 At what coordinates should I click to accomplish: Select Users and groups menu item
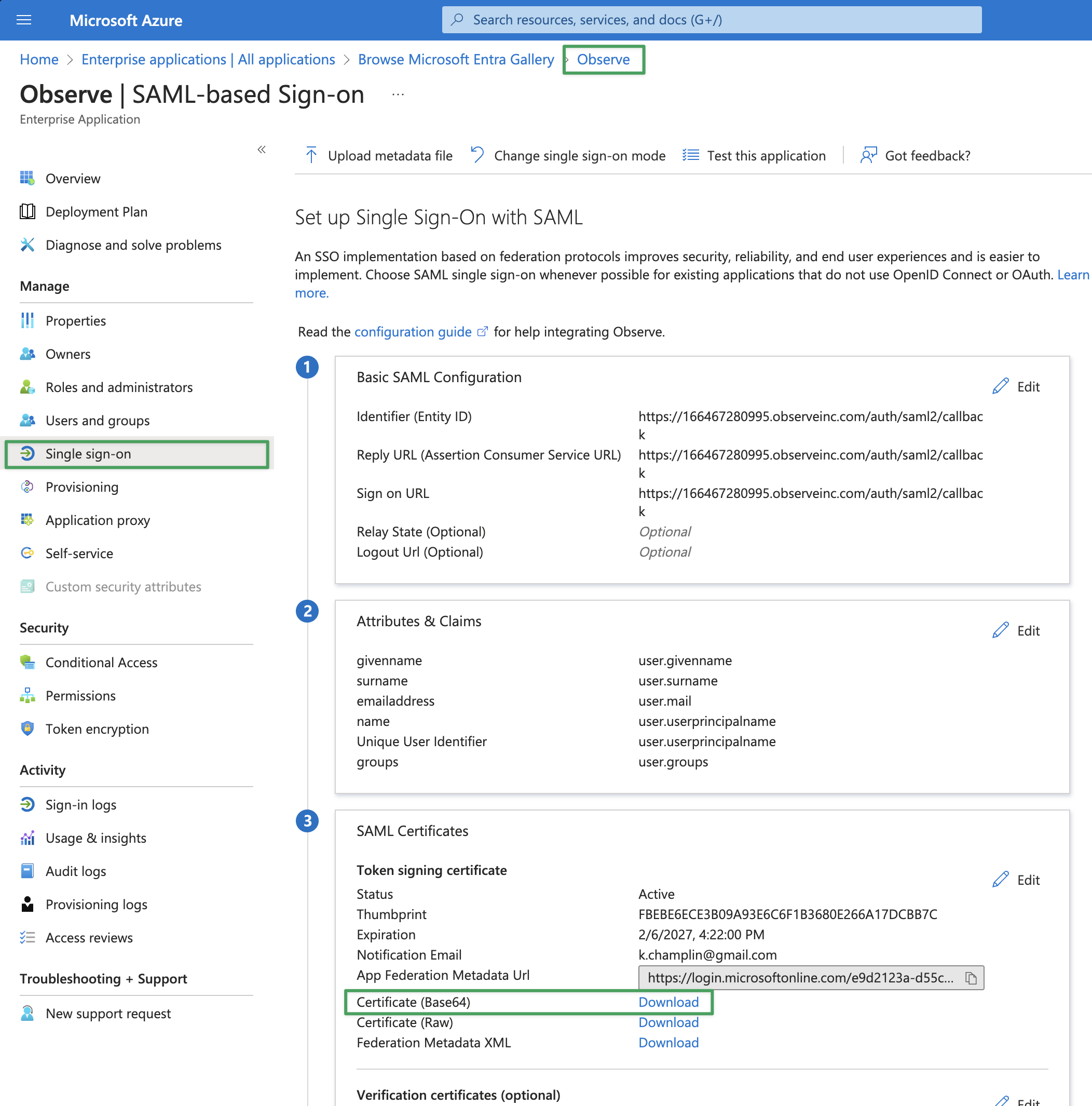(x=97, y=421)
